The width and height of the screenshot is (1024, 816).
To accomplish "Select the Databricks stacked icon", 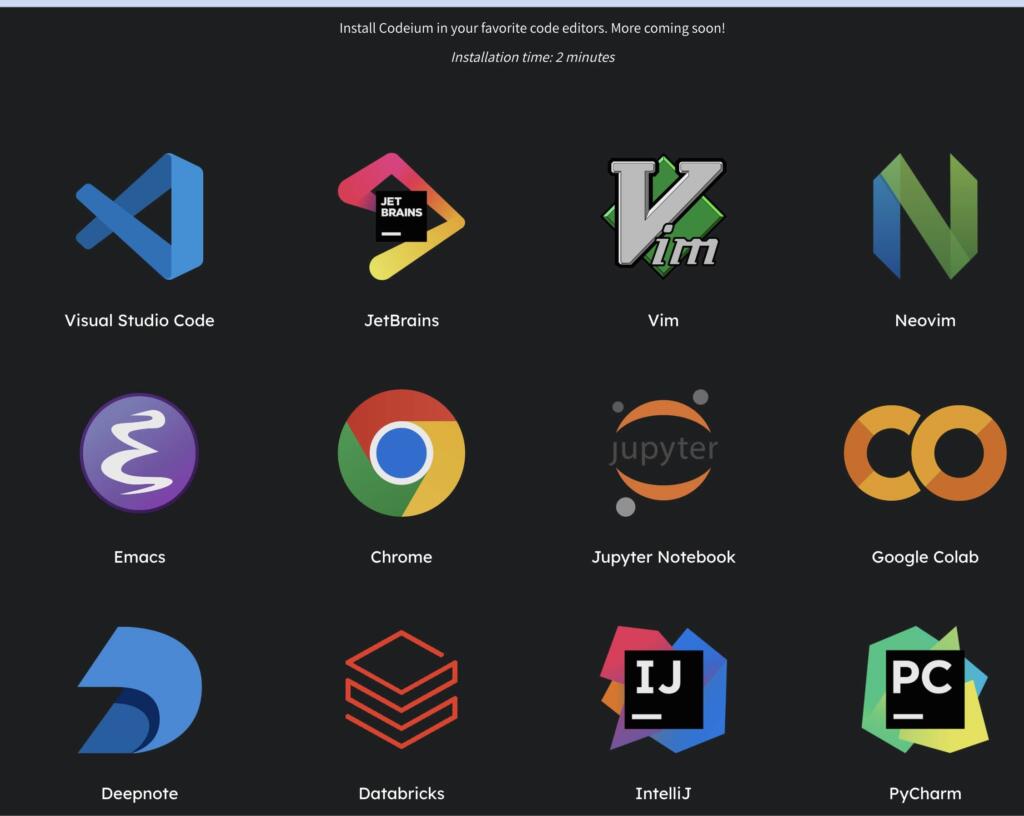I will tap(401, 688).
